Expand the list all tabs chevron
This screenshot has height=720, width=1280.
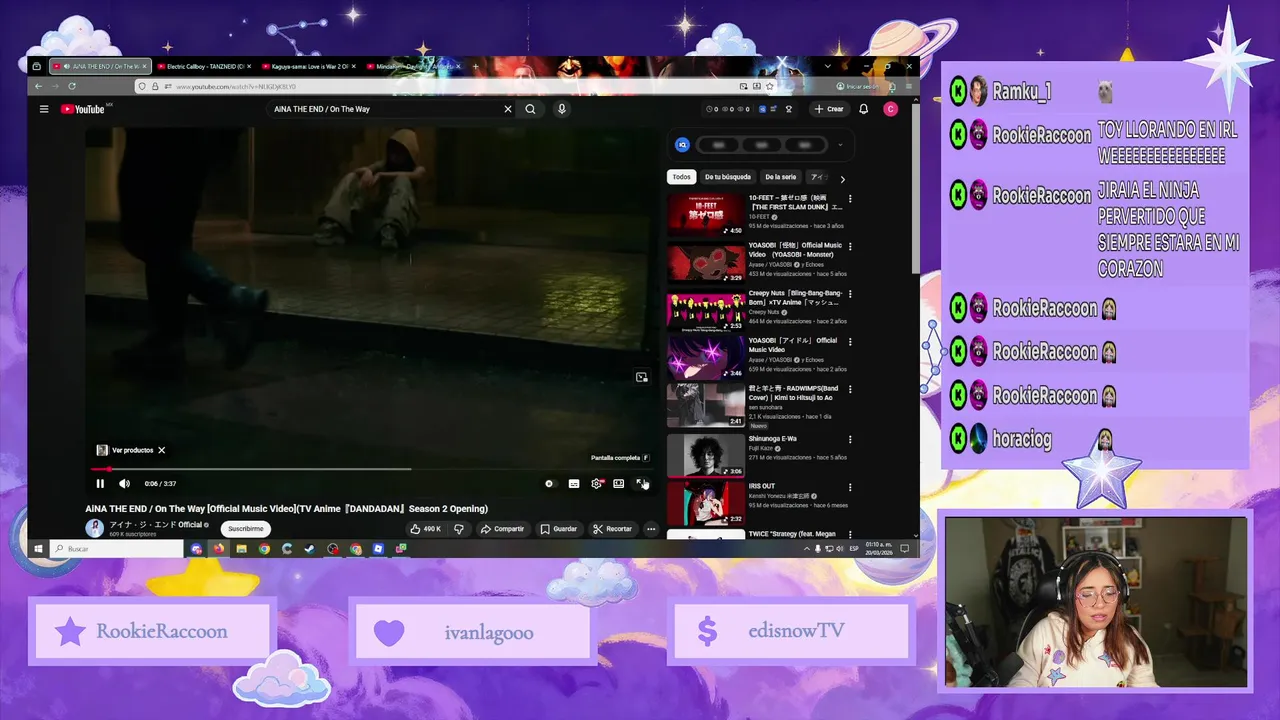tap(827, 66)
